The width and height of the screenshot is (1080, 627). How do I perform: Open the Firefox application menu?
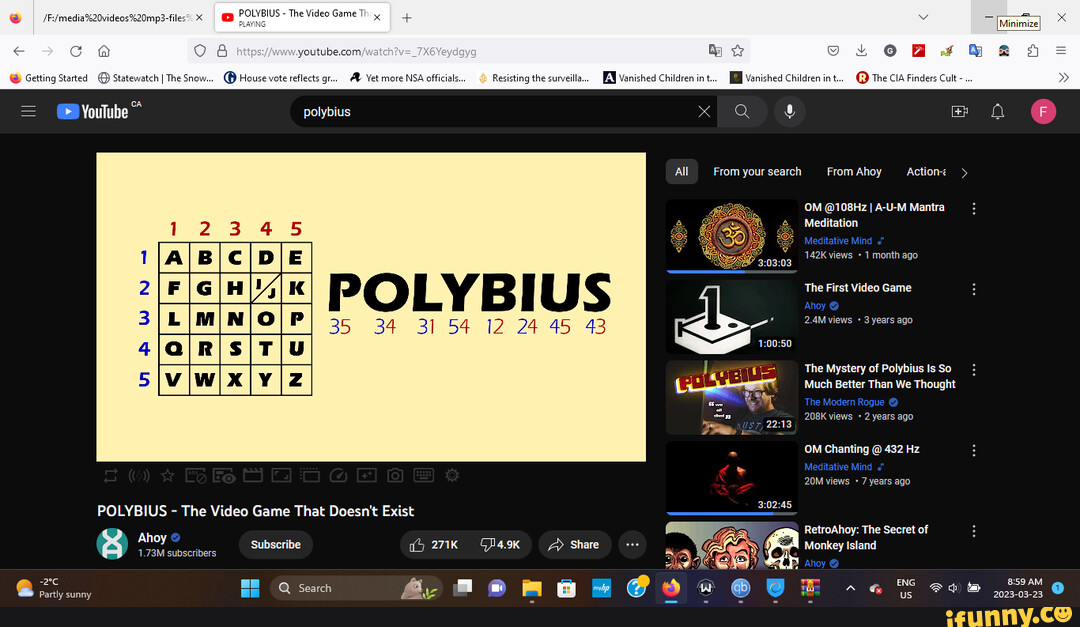click(1060, 51)
